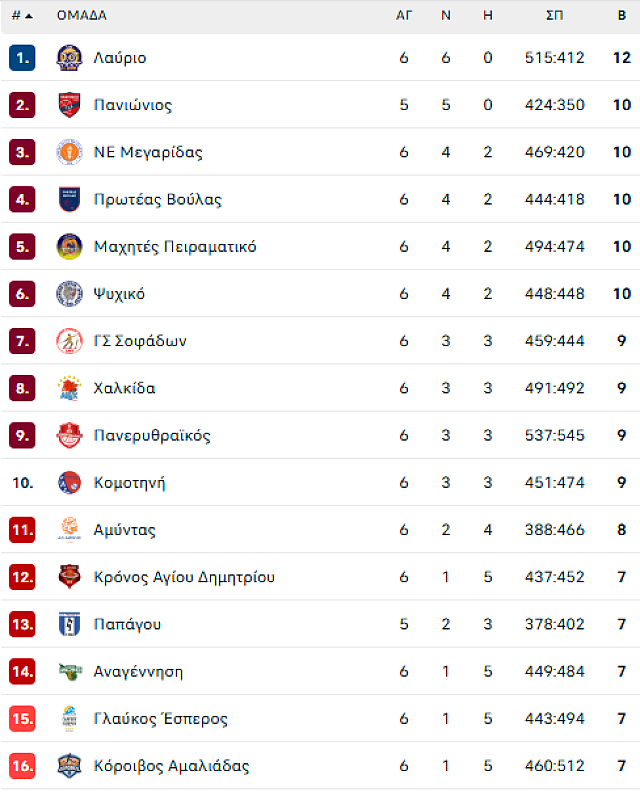Open the ΝΕ Μεγαρίδας team logo
Screen dimensions: 640x796
69,152
